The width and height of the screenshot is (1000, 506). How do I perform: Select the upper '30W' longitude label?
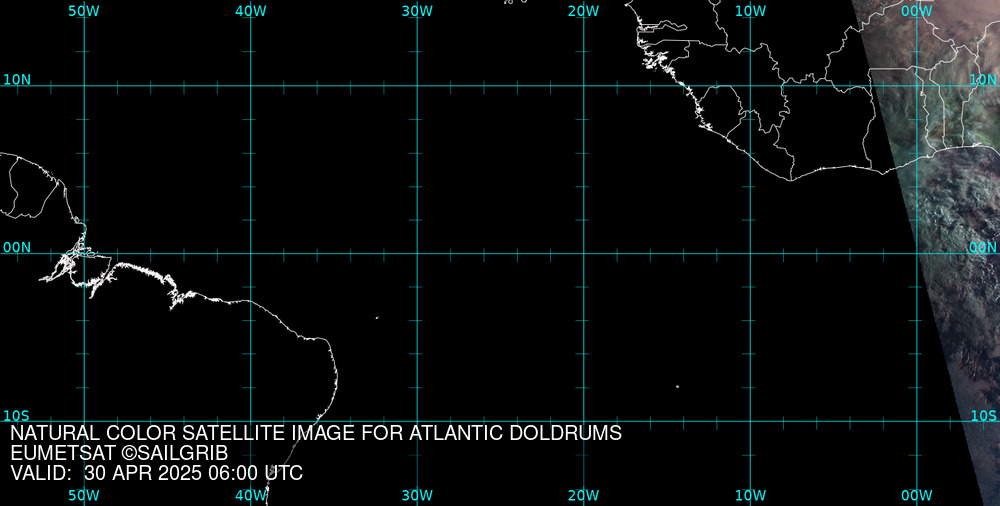[x=418, y=11]
